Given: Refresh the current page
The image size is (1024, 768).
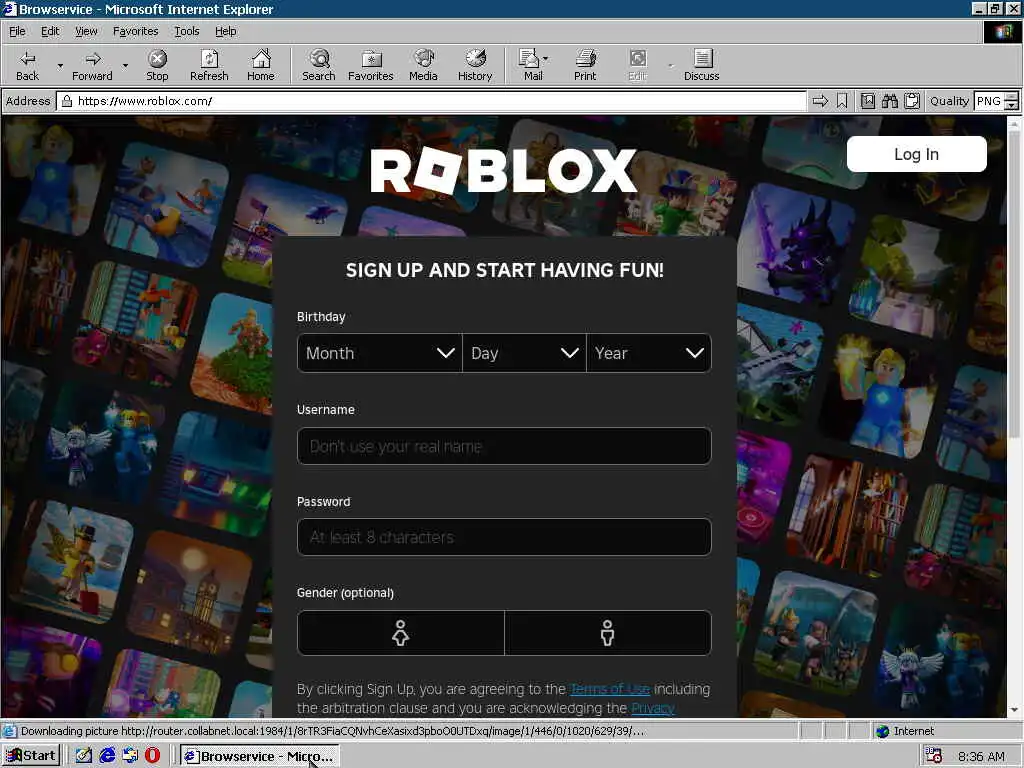Looking at the screenshot, I should pos(209,65).
